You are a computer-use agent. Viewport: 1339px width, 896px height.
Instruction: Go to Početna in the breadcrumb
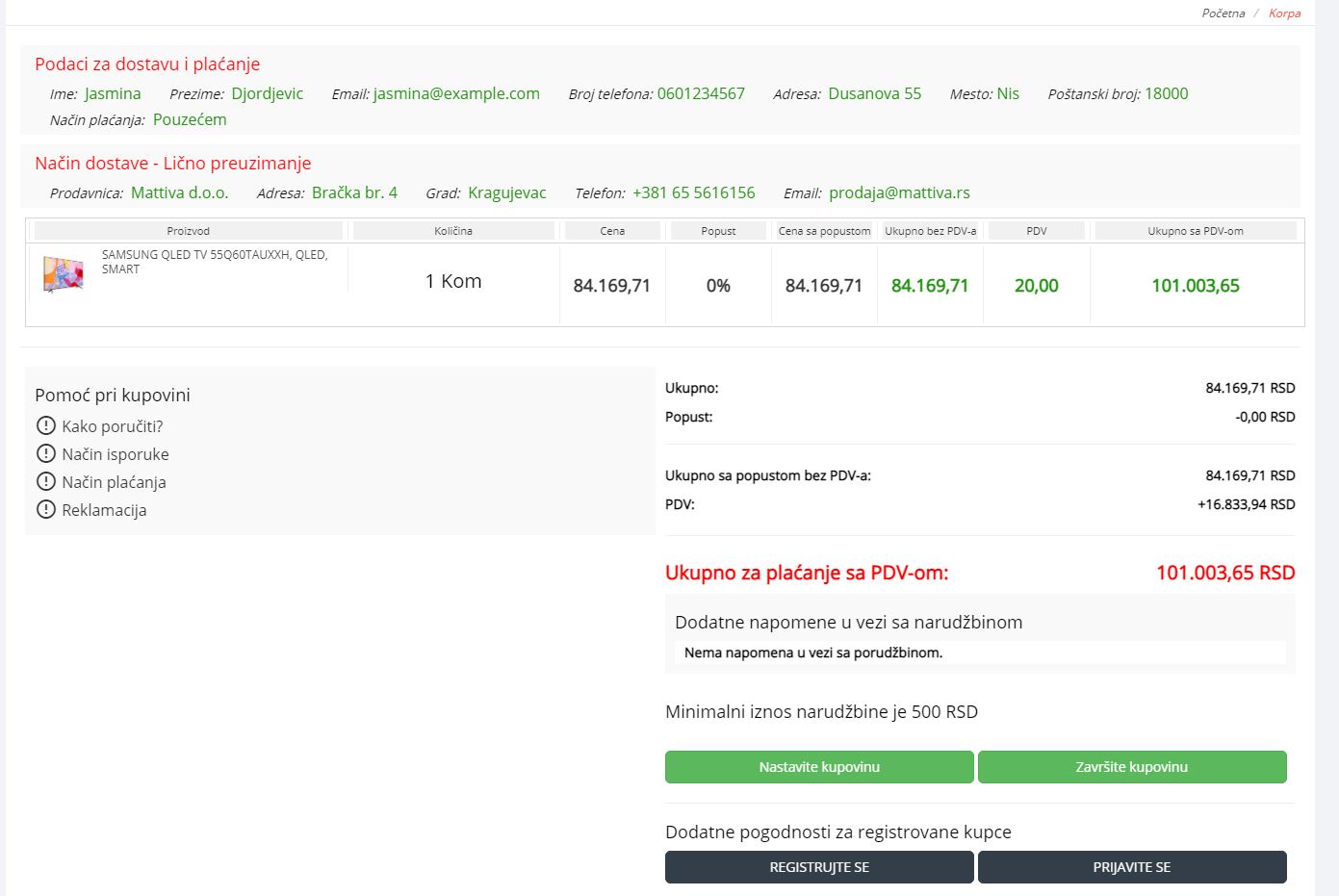pyautogui.click(x=1223, y=13)
